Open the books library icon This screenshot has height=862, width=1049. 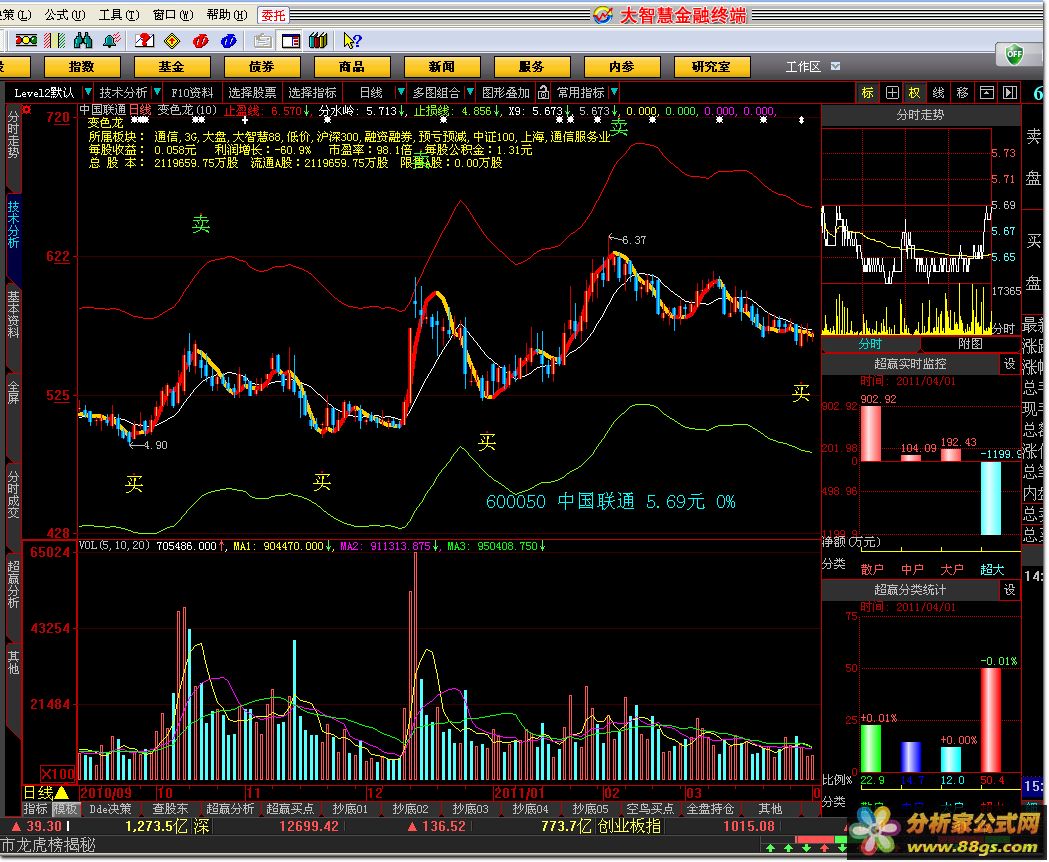318,41
